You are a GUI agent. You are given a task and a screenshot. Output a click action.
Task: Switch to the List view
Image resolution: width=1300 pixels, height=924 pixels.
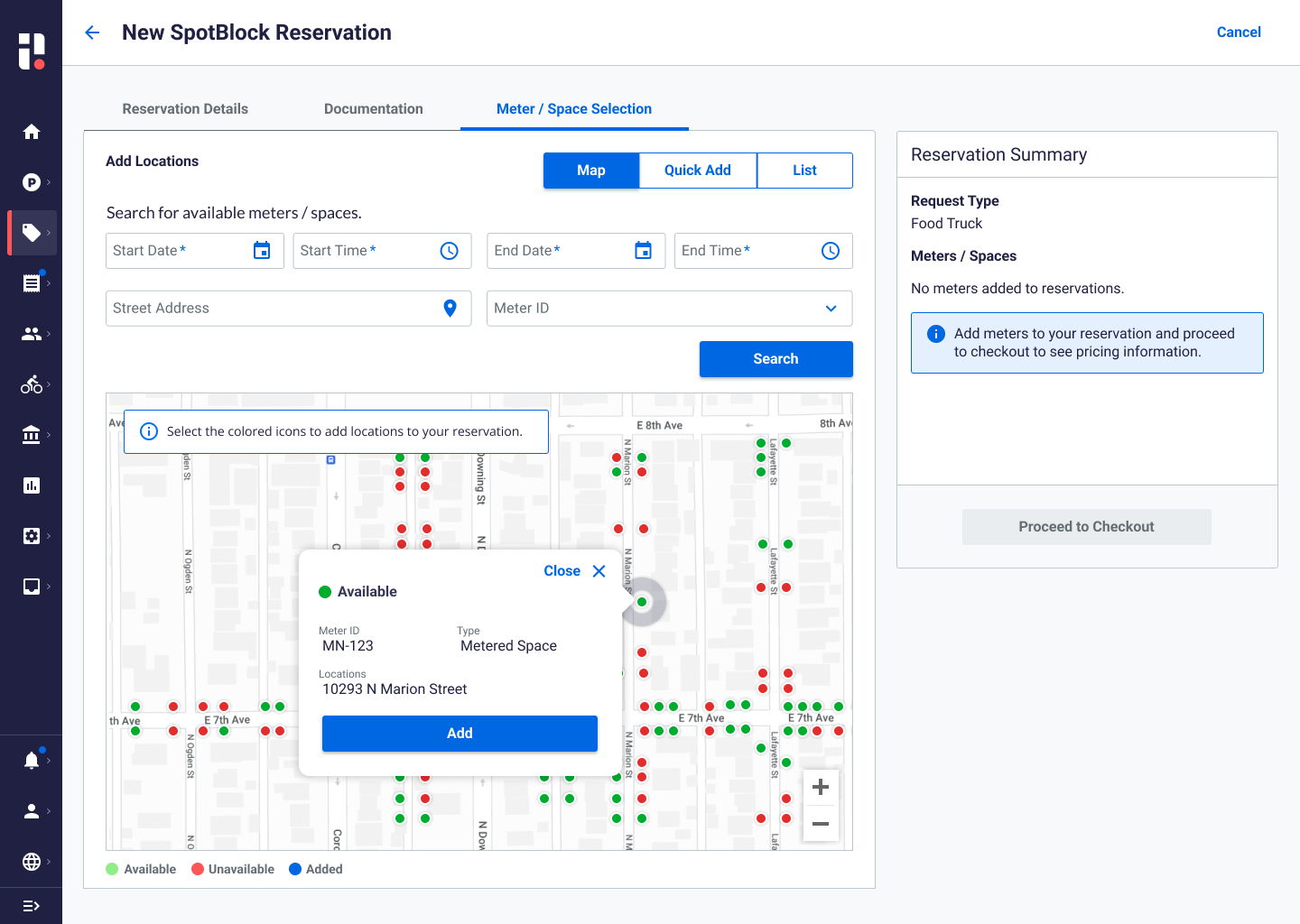tap(804, 171)
